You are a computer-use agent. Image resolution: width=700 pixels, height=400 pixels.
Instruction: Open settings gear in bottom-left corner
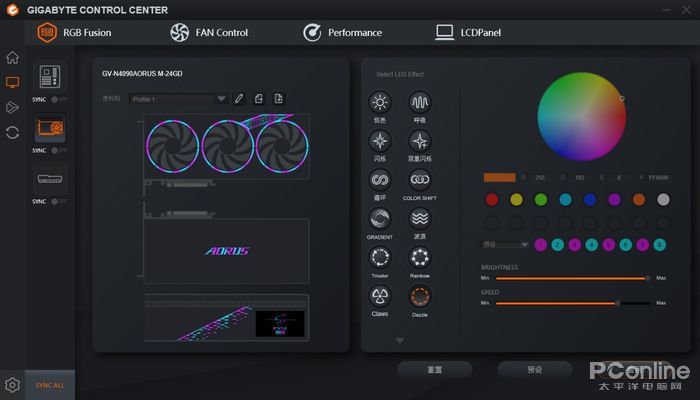tap(12, 385)
